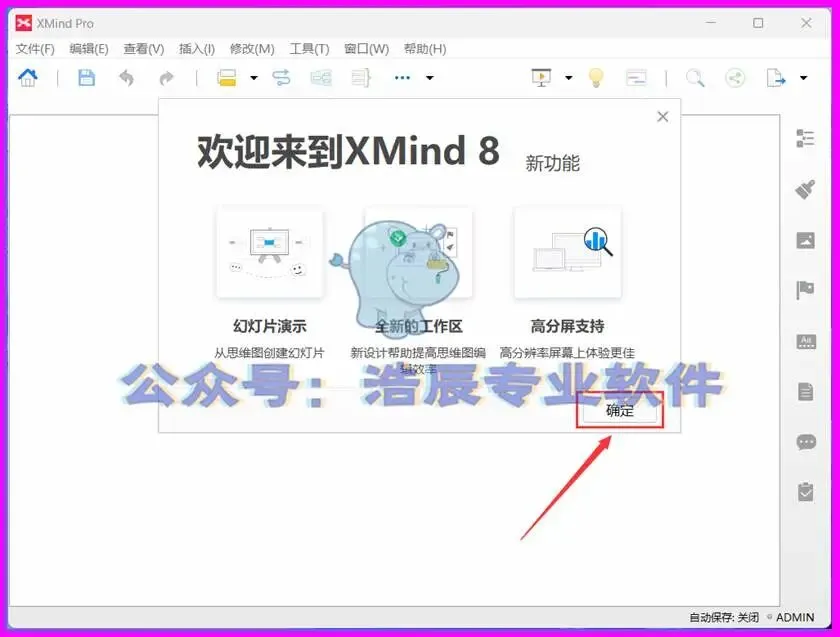Add a relationship line
Screen dimensions: 840x637
pyautogui.click(x=281, y=78)
